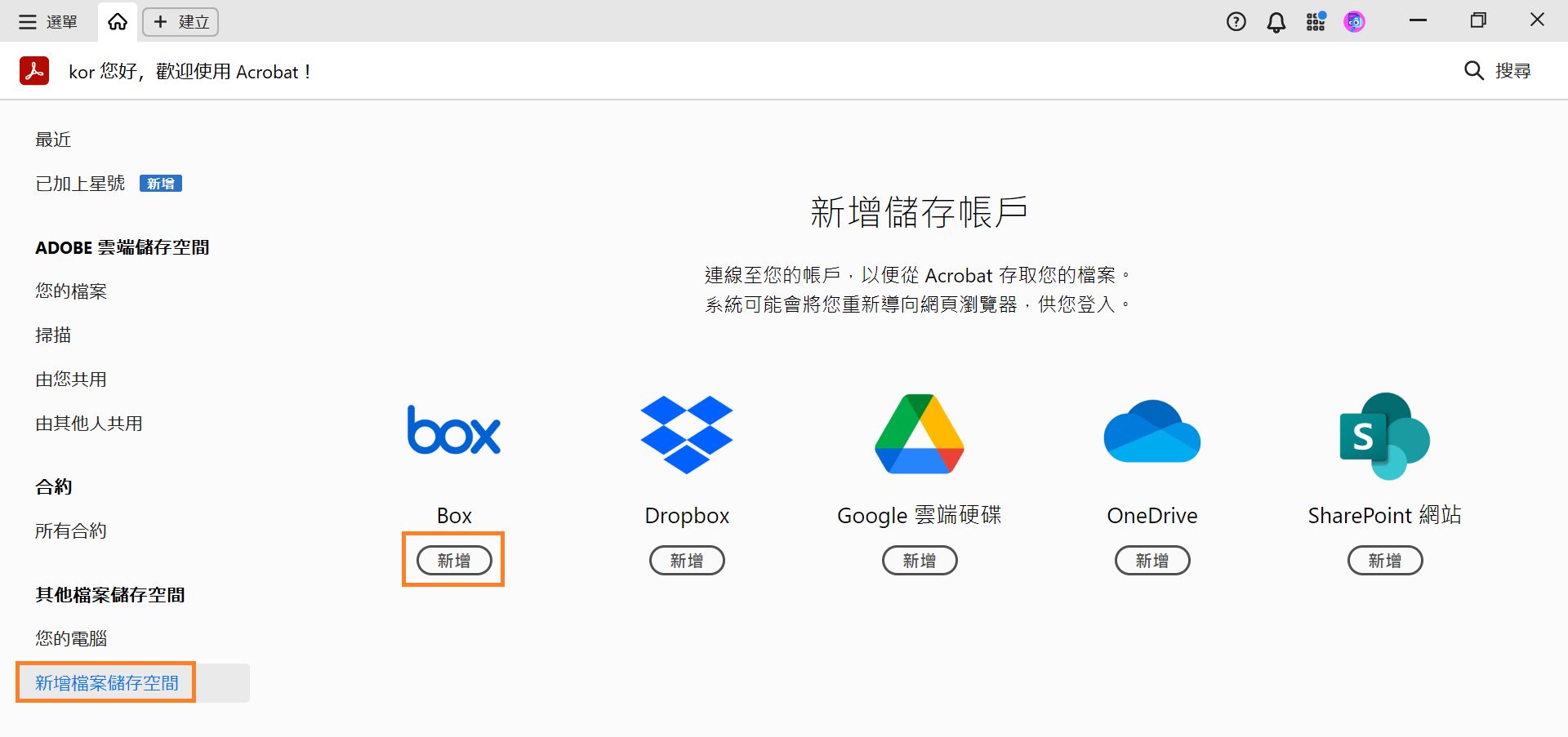Open the help question mark icon
1568x737 pixels.
click(1236, 21)
